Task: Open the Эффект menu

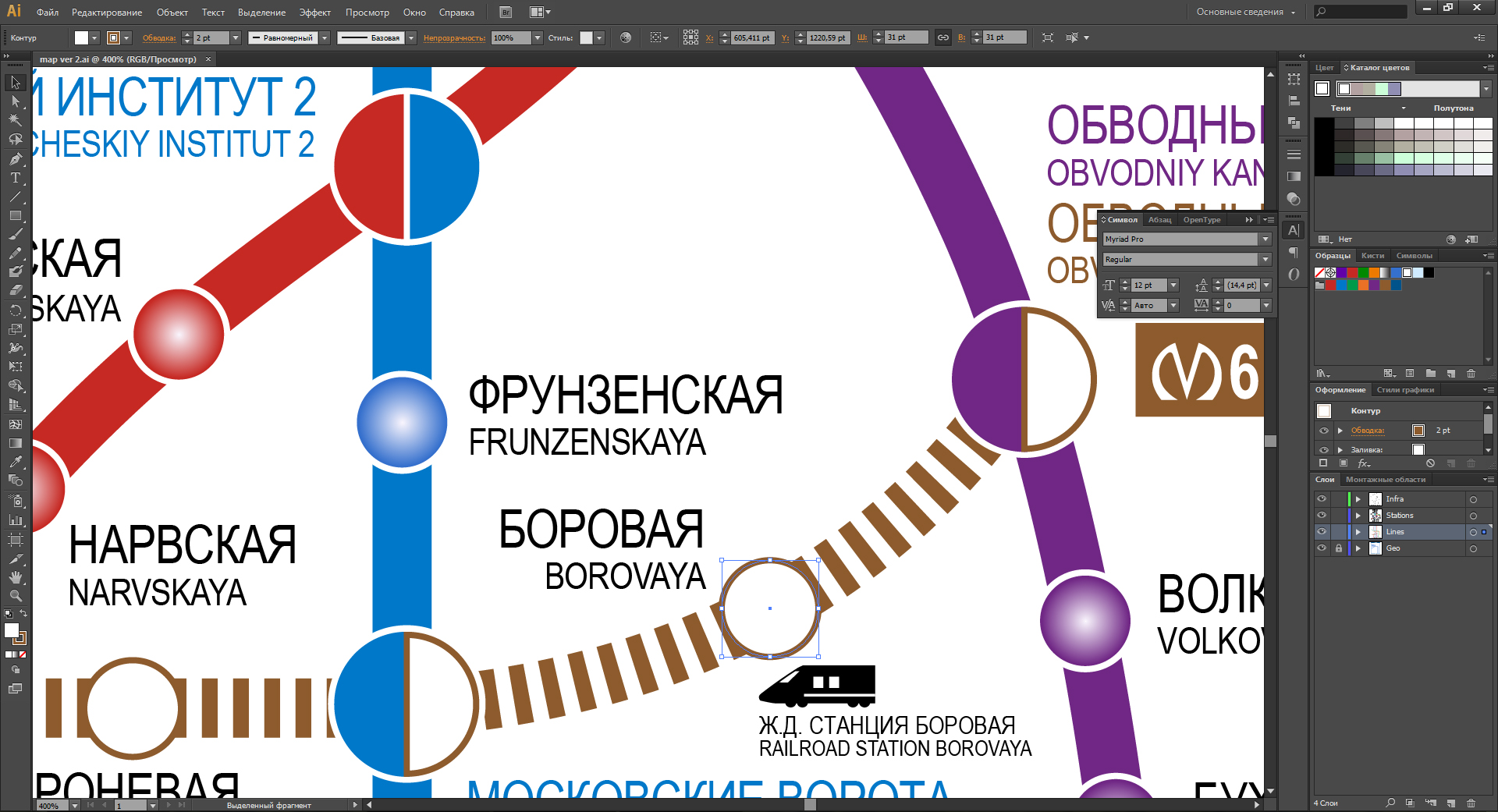Action: pyautogui.click(x=314, y=12)
